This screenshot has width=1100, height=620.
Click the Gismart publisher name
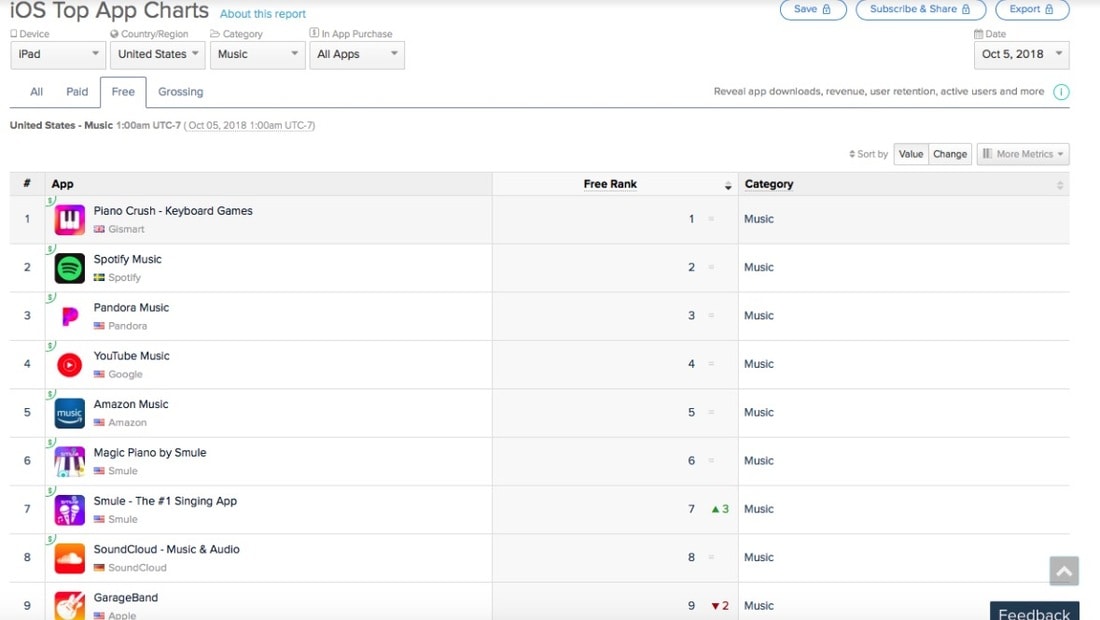tap(126, 229)
